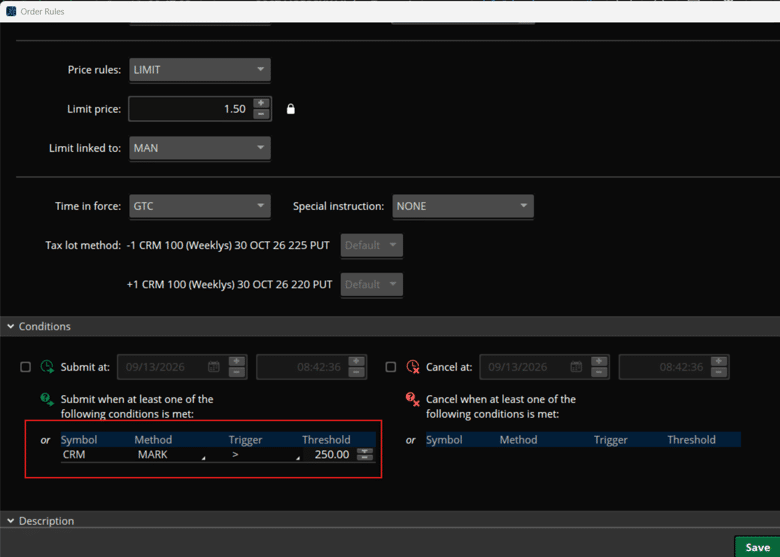This screenshot has height=557, width=780.
Task: Click the limit price lock icon
Action: point(291,109)
